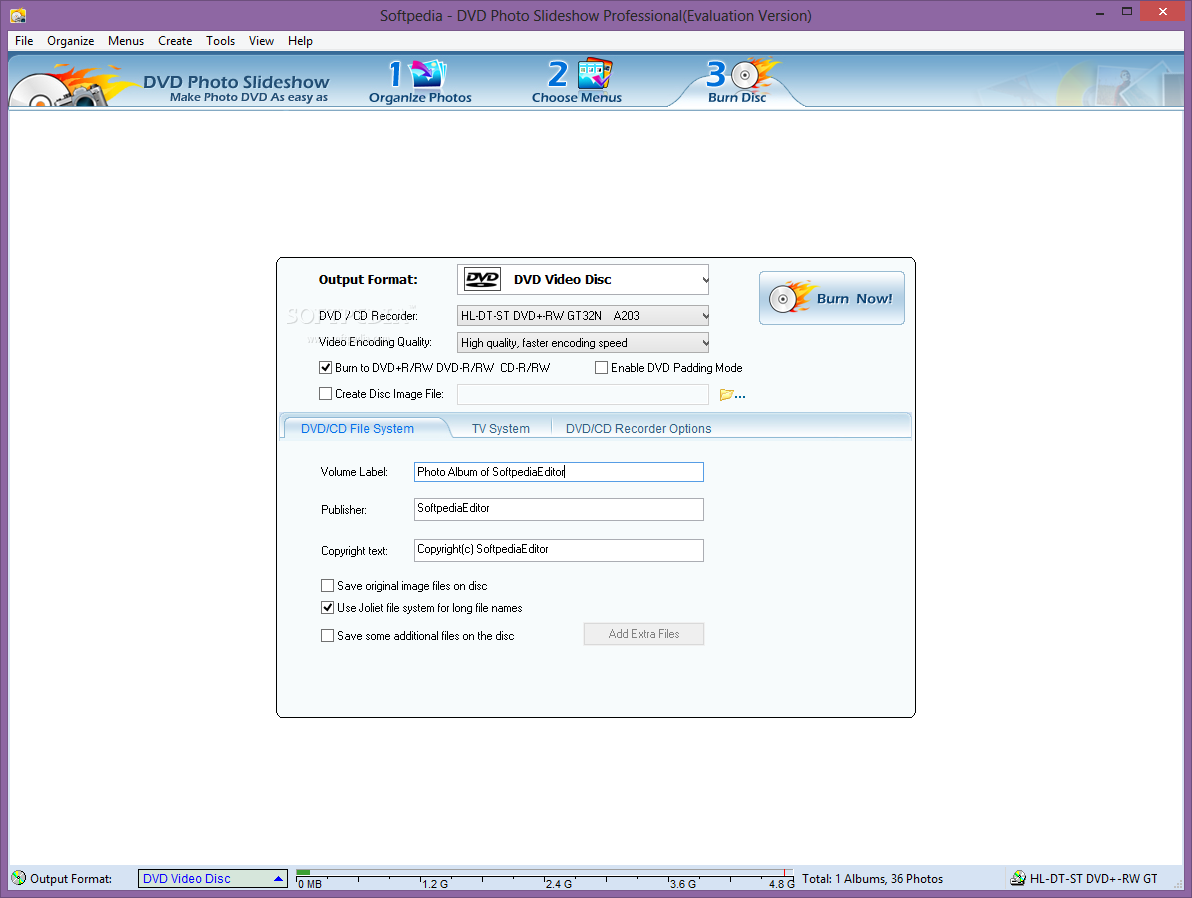Open the View menu
Screen dimensions: 1192x898
coord(261,41)
